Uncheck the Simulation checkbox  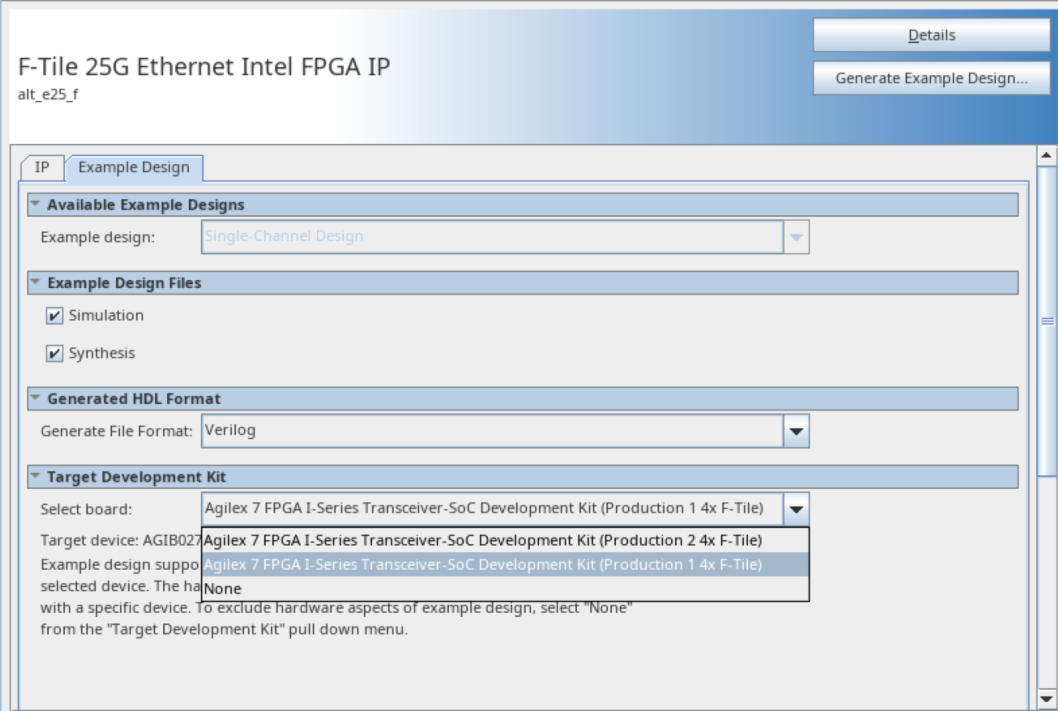(55, 316)
